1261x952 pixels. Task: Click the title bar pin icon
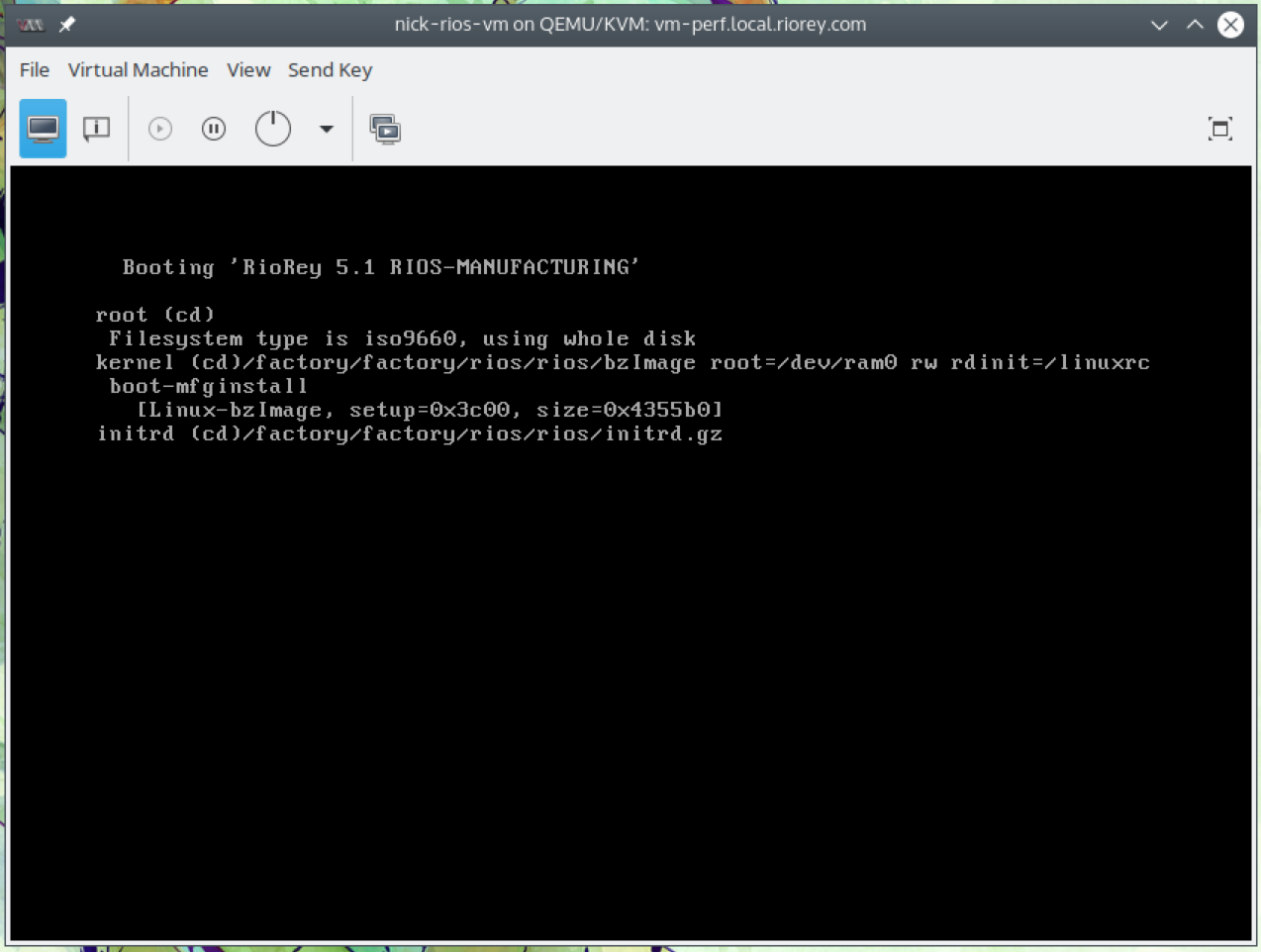tap(67, 24)
